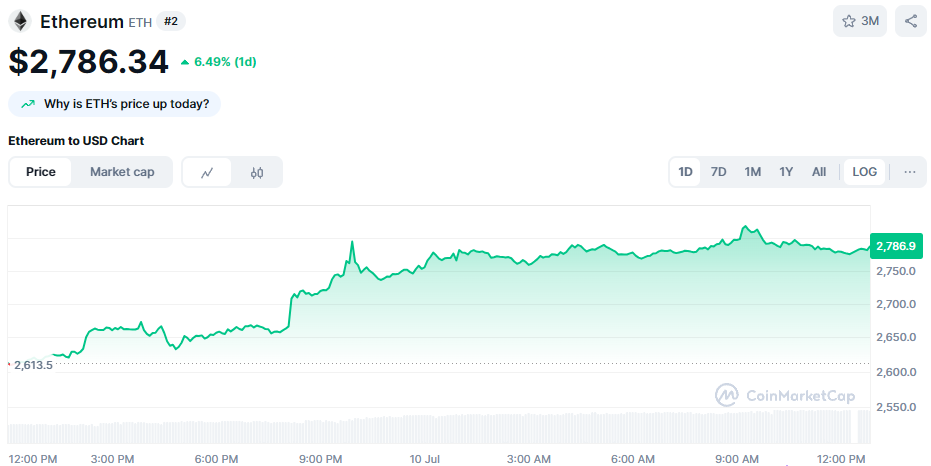
Task: Click the 2,550.0 y-axis label
Action: pyautogui.click(x=896, y=407)
